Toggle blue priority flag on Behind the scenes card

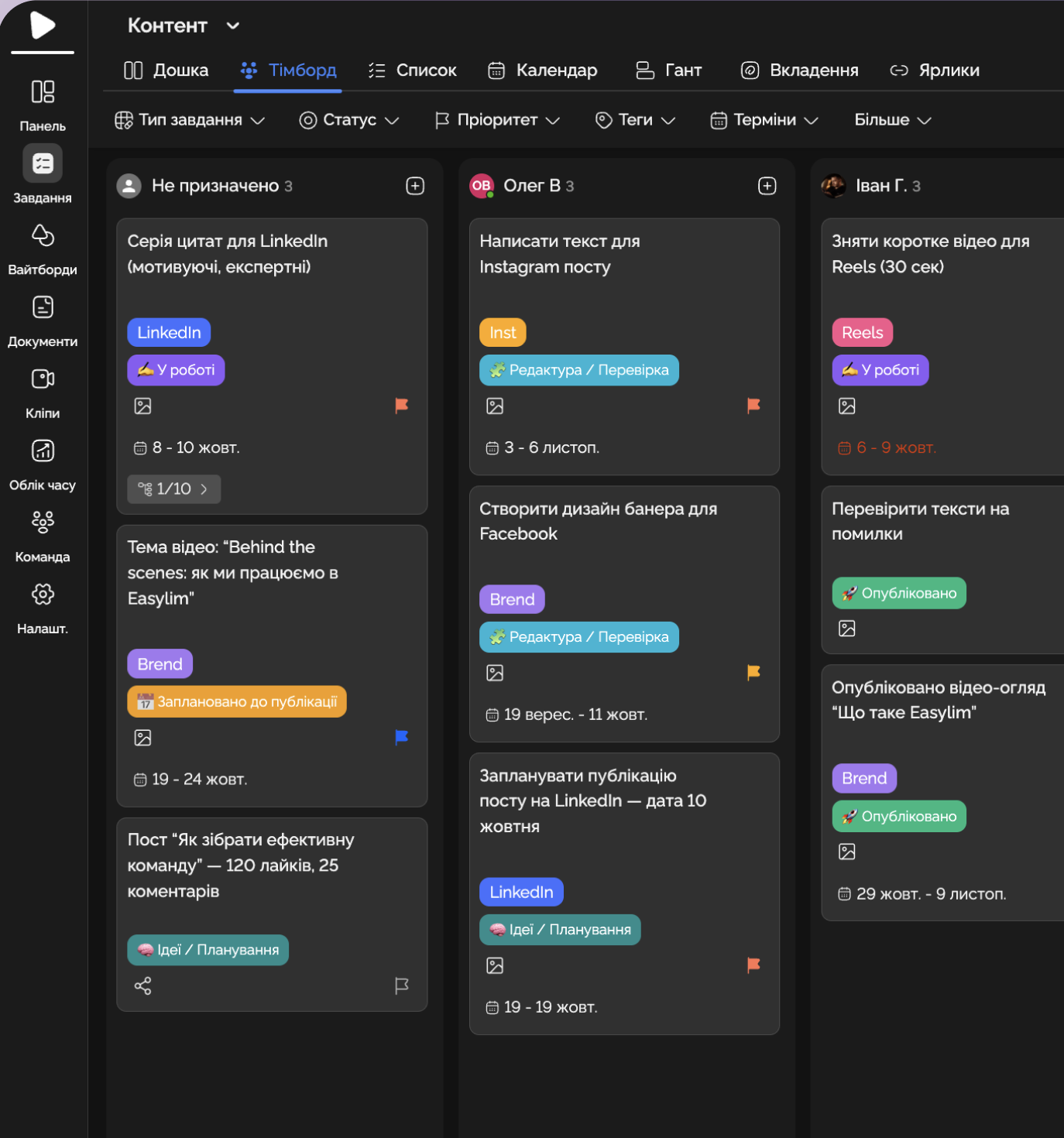pyautogui.click(x=401, y=737)
